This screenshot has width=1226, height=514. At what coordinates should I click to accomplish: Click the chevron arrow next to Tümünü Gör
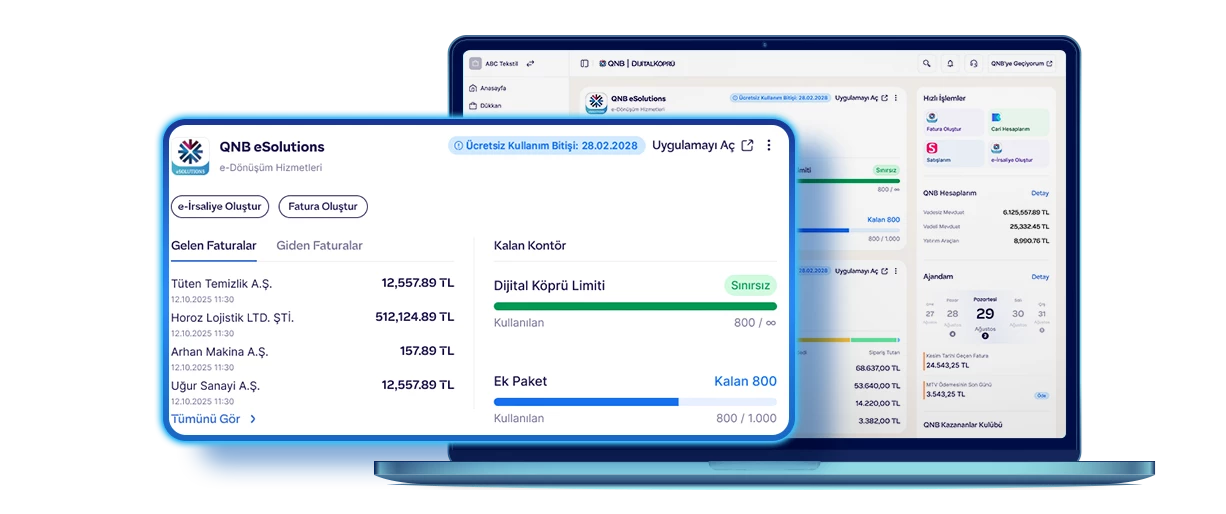[x=253, y=419]
